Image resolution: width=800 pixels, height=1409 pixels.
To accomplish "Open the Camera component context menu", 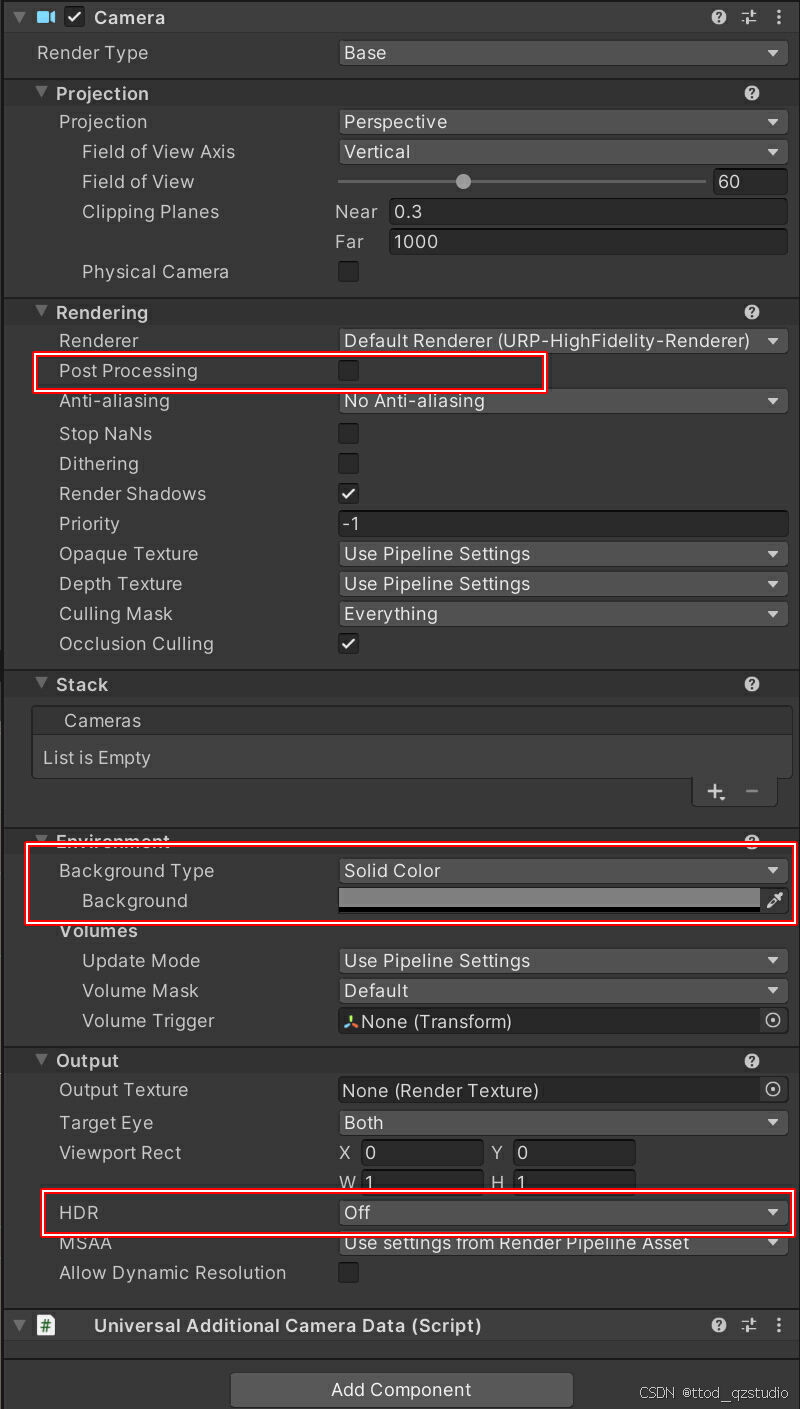I will click(778, 17).
